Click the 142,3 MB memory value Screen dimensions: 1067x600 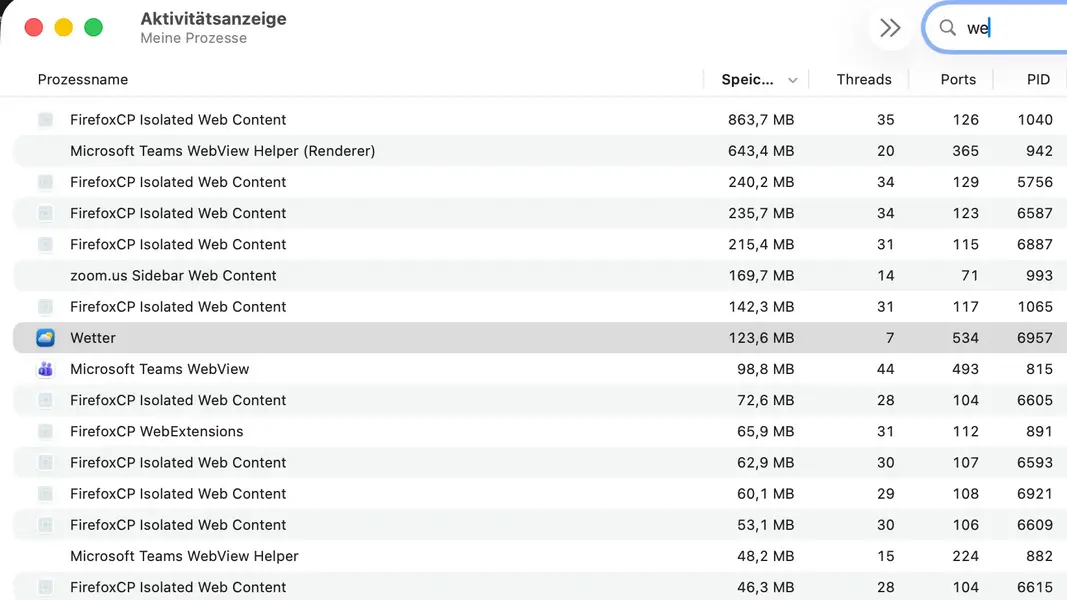click(x=761, y=307)
